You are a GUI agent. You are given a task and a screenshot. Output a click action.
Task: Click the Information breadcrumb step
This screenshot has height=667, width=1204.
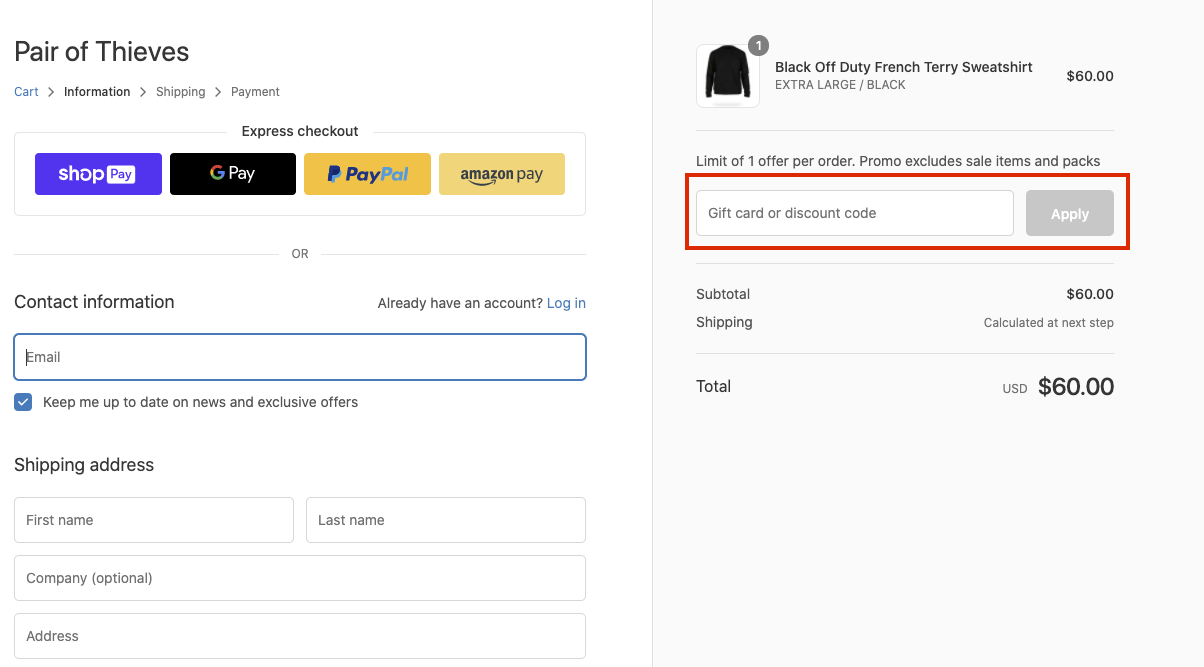pyautogui.click(x=97, y=92)
